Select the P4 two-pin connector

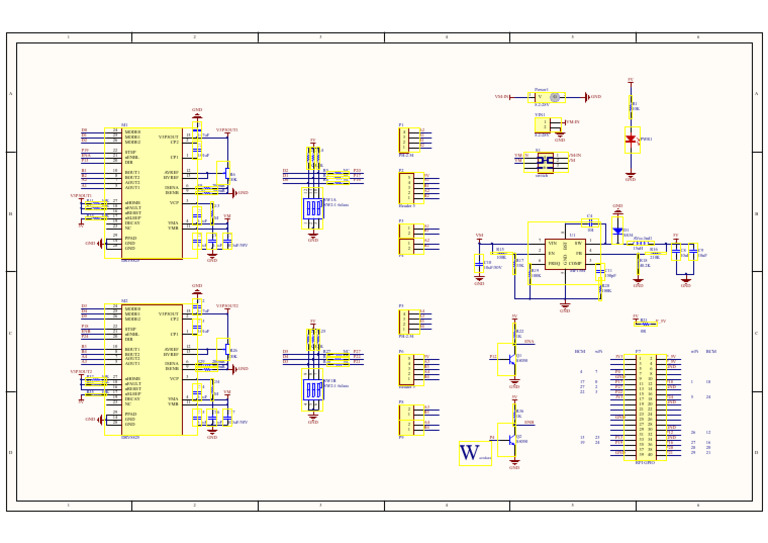[x=411, y=246]
